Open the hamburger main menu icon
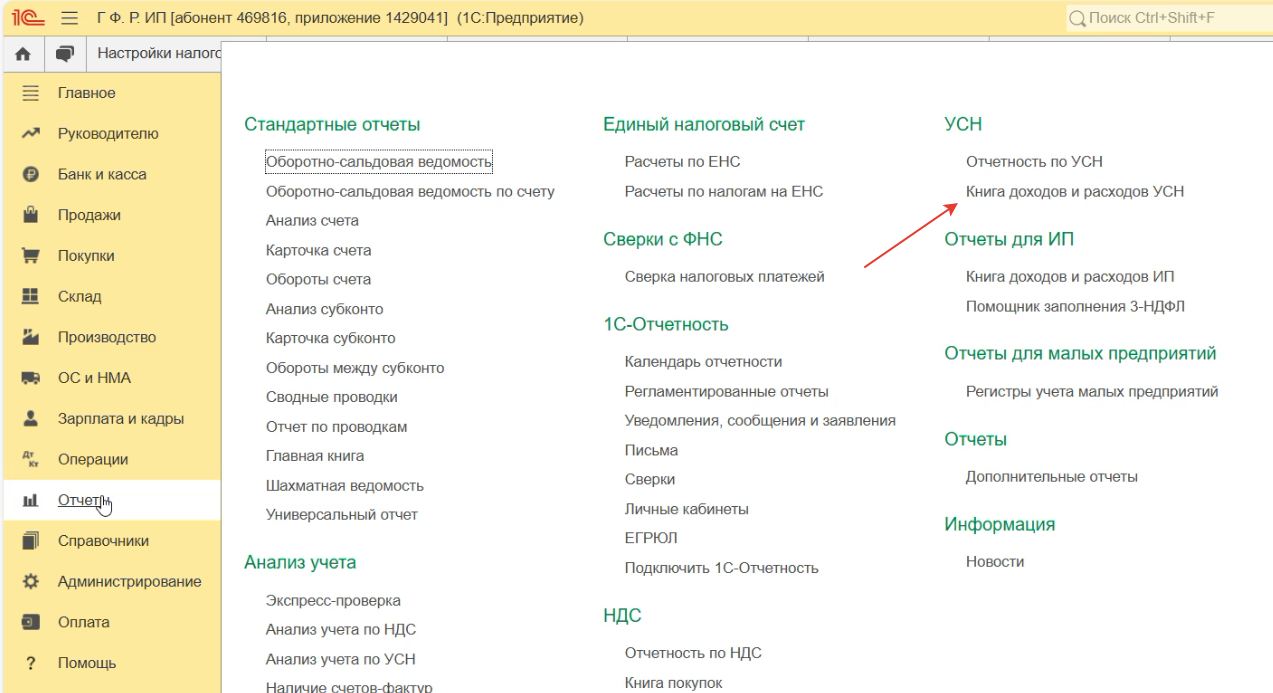The width and height of the screenshot is (1273, 693). pyautogui.click(x=69, y=18)
